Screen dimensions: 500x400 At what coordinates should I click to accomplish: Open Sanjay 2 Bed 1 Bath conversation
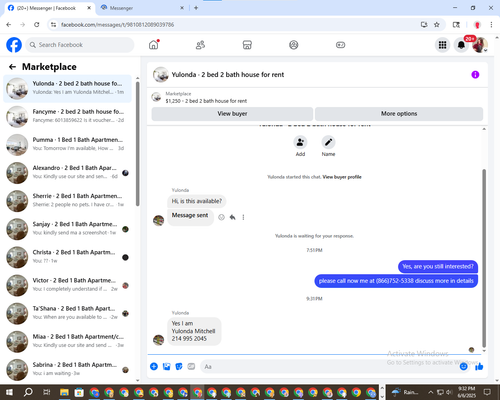(x=68, y=229)
